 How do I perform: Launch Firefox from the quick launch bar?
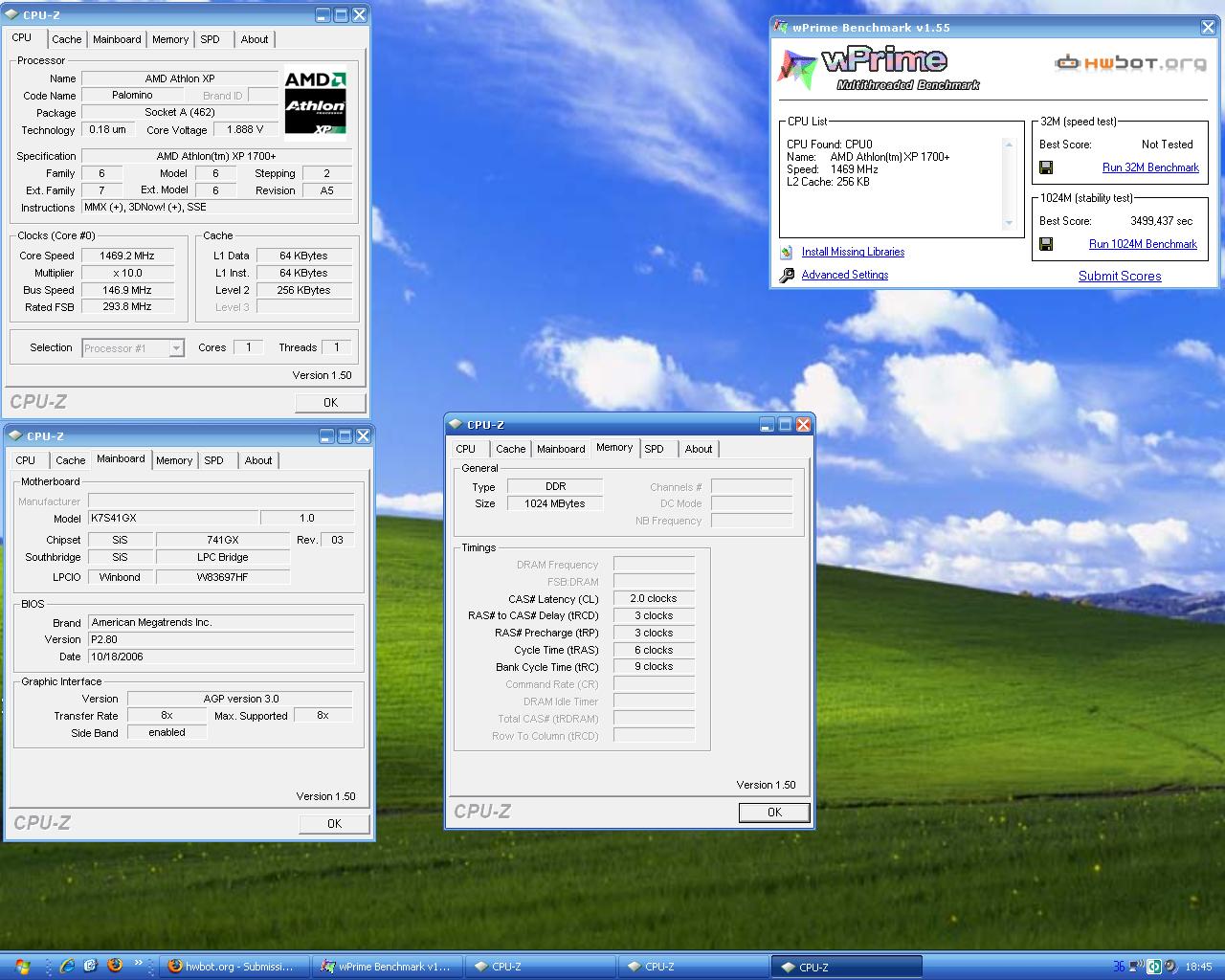(x=115, y=965)
